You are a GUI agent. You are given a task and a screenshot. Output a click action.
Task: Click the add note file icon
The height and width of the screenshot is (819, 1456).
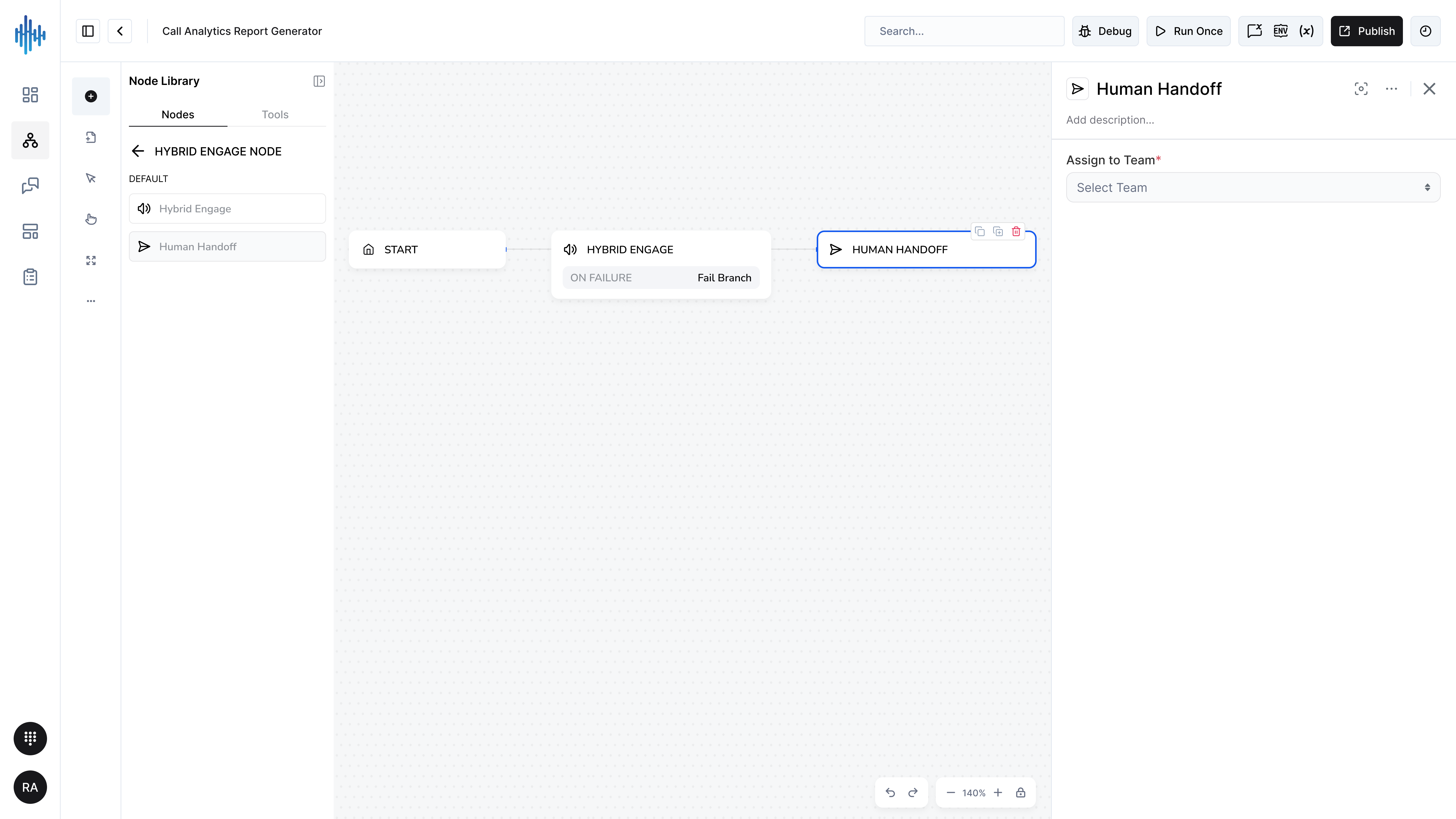91,137
